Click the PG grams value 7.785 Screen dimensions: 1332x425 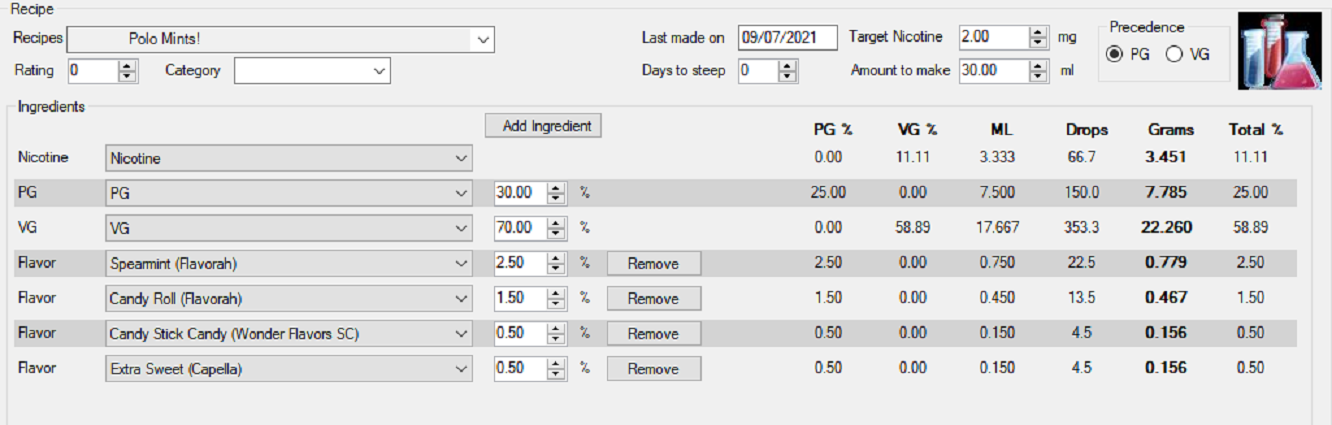click(x=1167, y=192)
